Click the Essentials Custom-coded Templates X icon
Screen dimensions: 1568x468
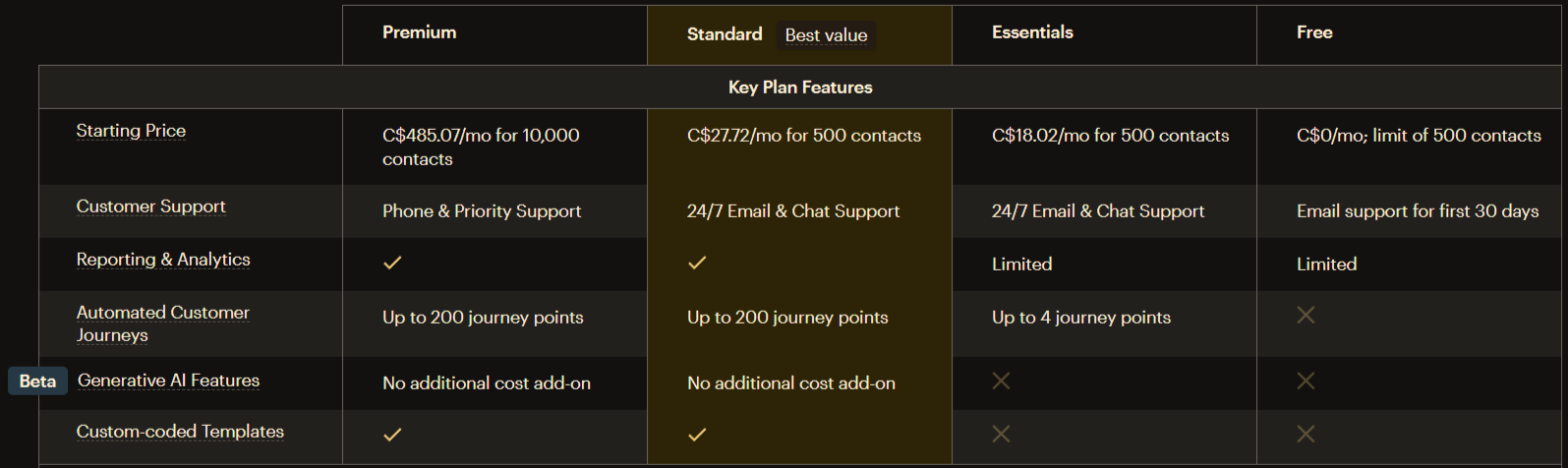(1001, 434)
